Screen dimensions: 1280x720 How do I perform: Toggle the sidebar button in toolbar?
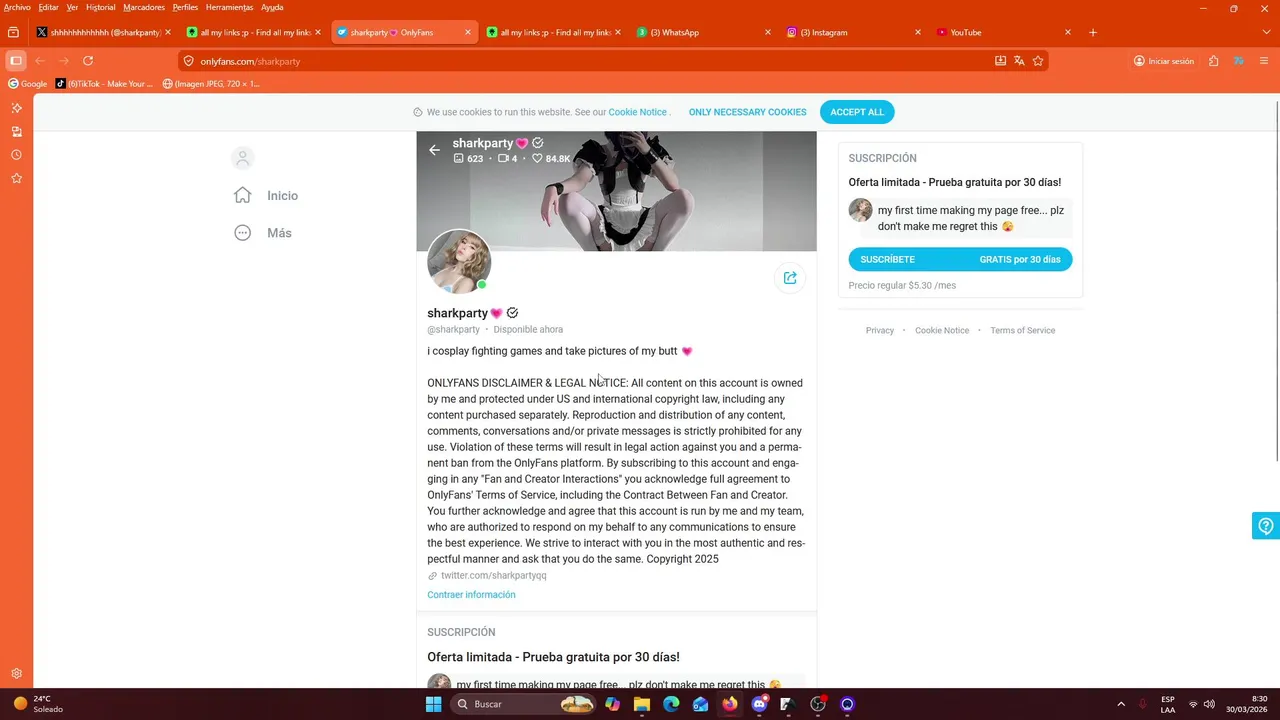click(x=16, y=61)
